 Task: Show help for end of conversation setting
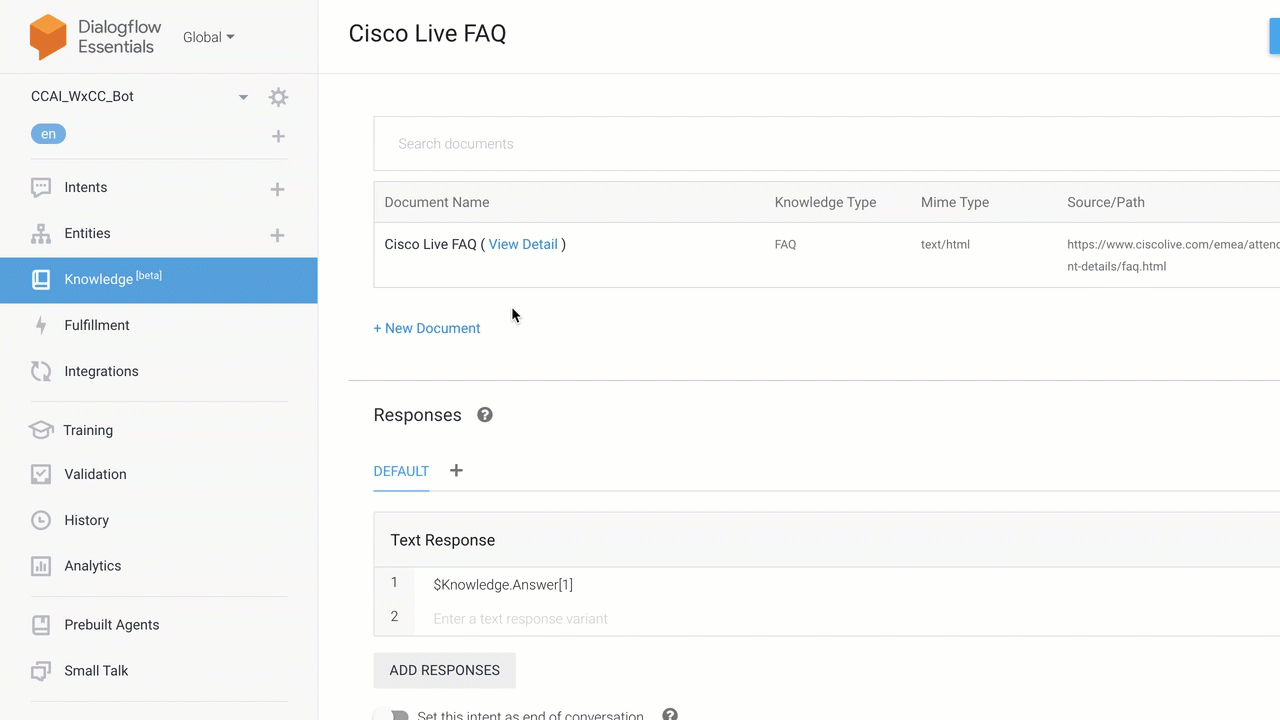pyautogui.click(x=670, y=715)
